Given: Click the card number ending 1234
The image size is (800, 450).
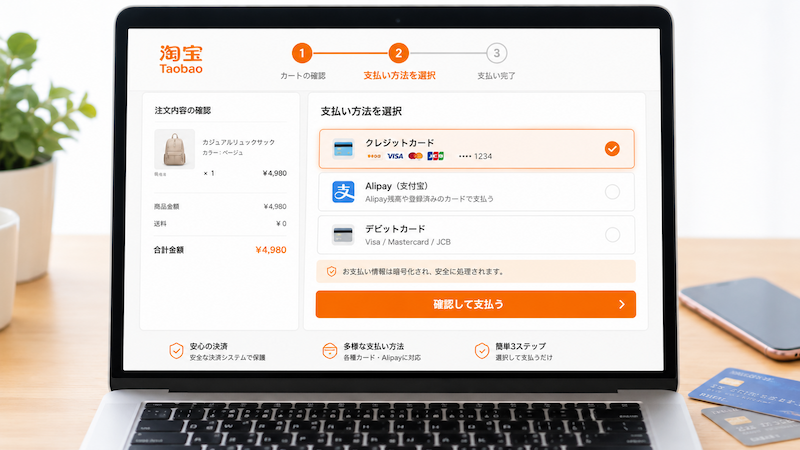Looking at the screenshot, I should tap(476, 156).
